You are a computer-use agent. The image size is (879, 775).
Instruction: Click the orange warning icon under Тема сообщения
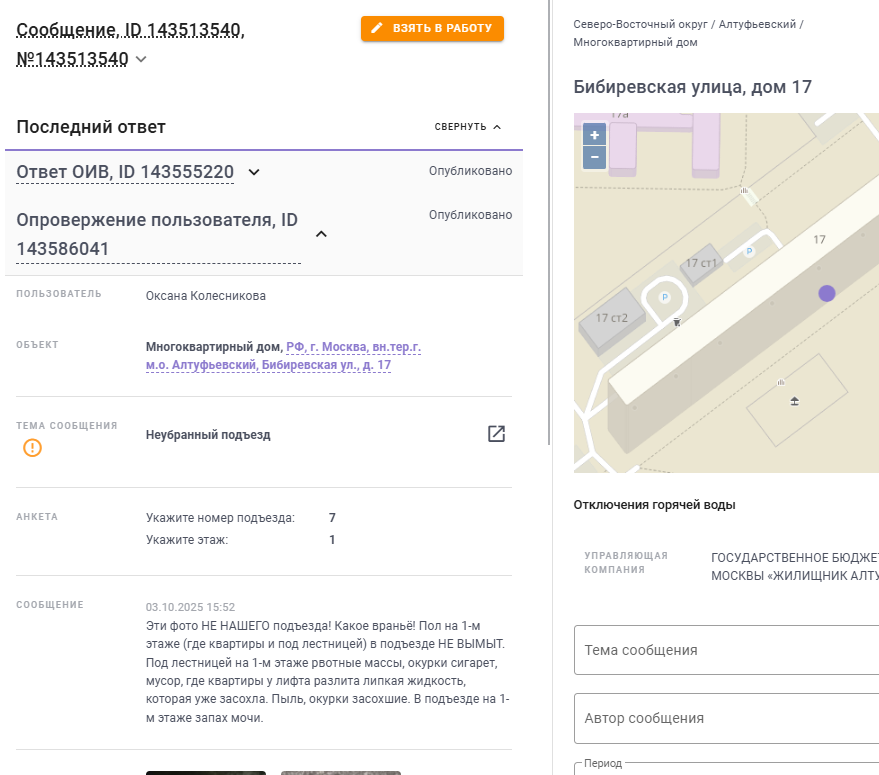point(33,447)
